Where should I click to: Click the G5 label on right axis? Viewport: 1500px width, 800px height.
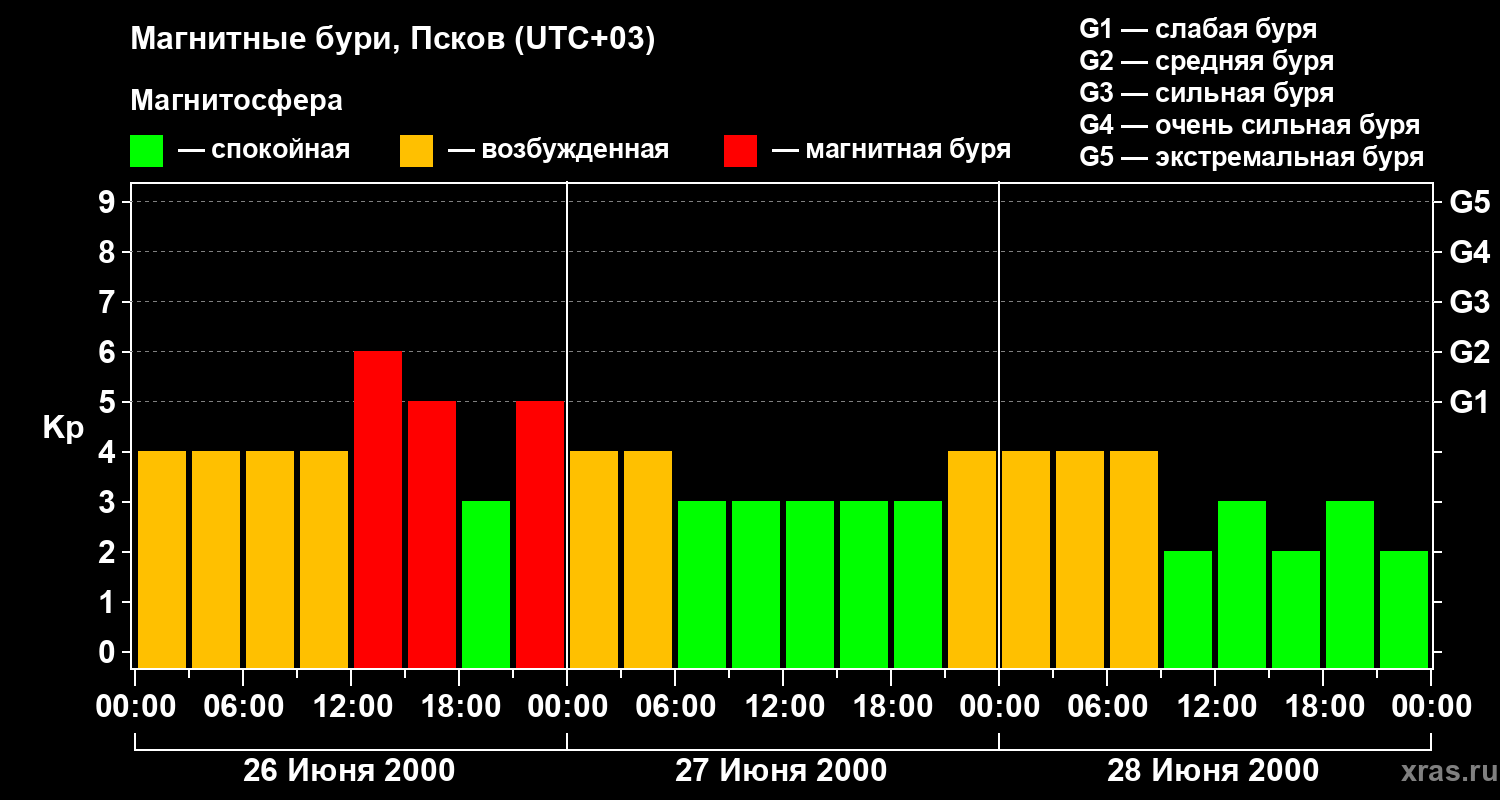tap(1470, 202)
